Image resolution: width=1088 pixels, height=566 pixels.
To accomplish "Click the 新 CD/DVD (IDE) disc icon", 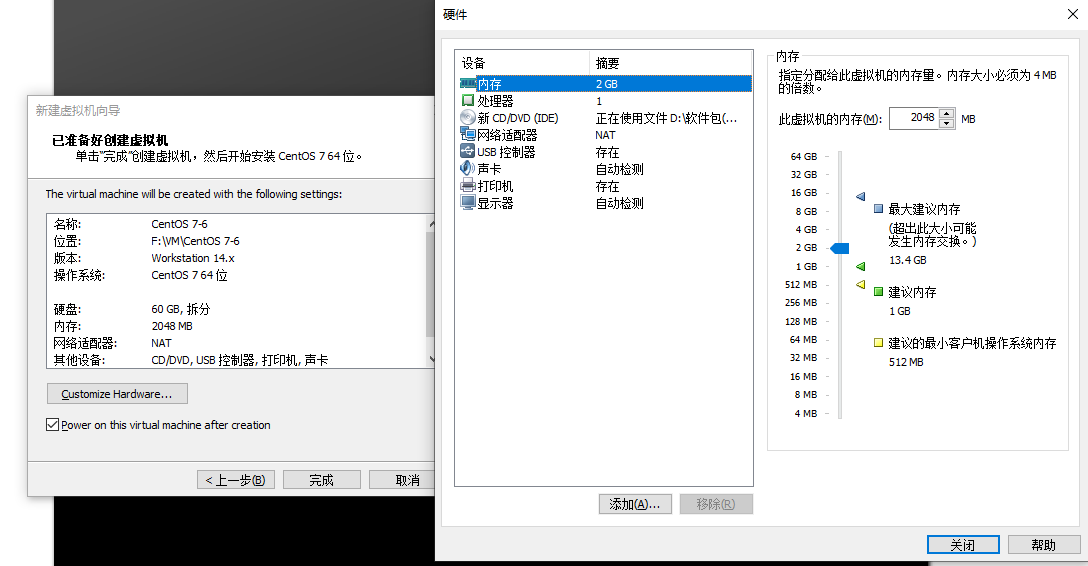I will pos(468,118).
